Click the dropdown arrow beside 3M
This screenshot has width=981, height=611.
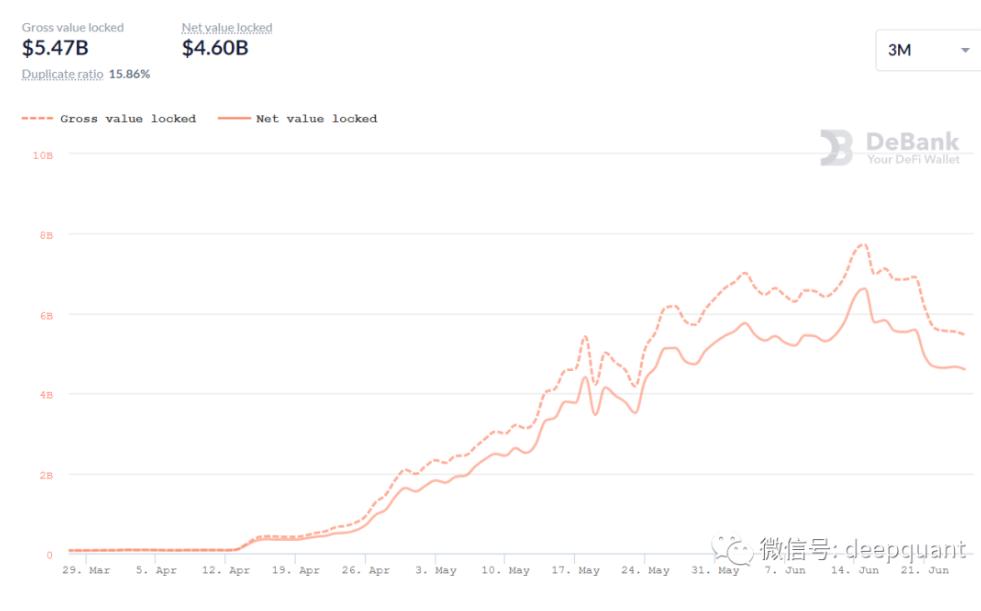tap(965, 50)
